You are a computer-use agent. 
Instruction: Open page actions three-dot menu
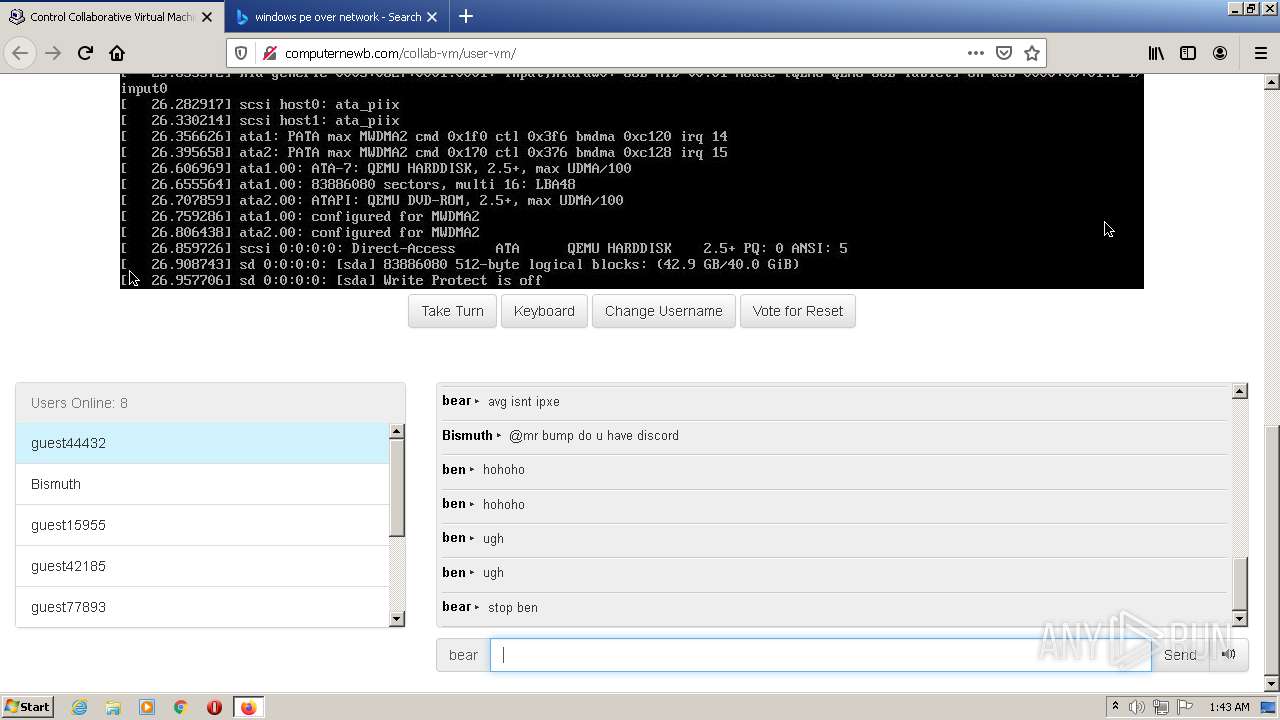[975, 53]
